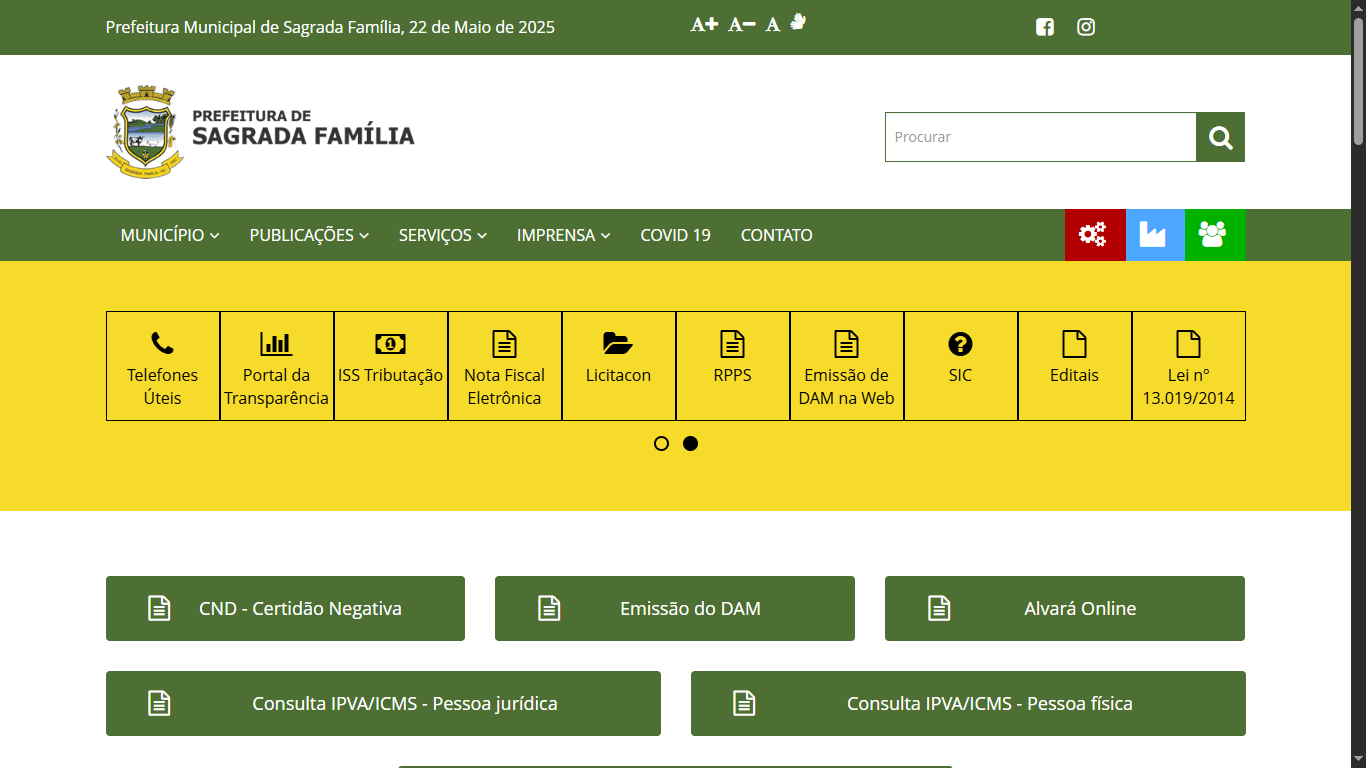This screenshot has width=1366, height=768.
Task: Open the COVID 19 menu item
Action: 675,235
